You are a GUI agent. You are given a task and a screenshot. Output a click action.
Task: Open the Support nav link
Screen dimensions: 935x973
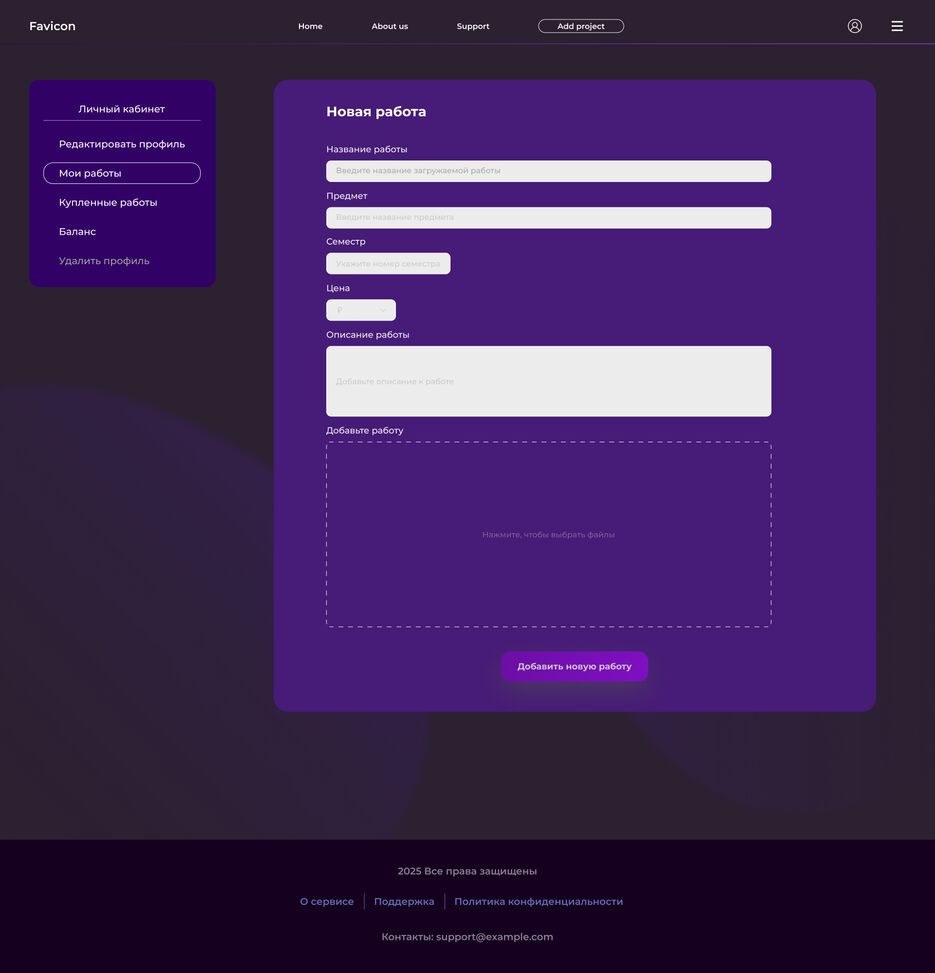tap(473, 26)
